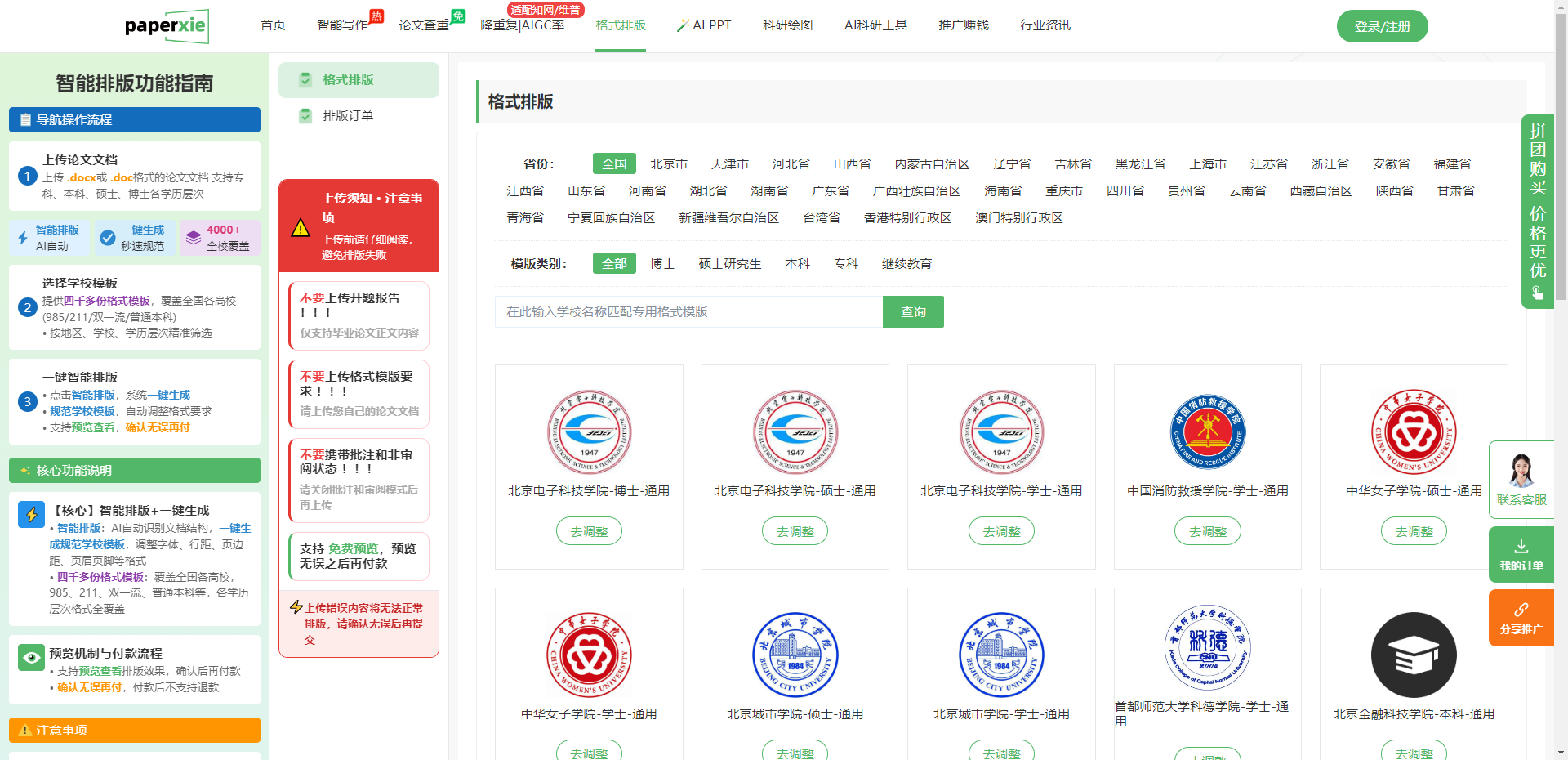This screenshot has width=1568, height=760.
Task: Choose the 硕士研究生 template category
Action: [729, 264]
